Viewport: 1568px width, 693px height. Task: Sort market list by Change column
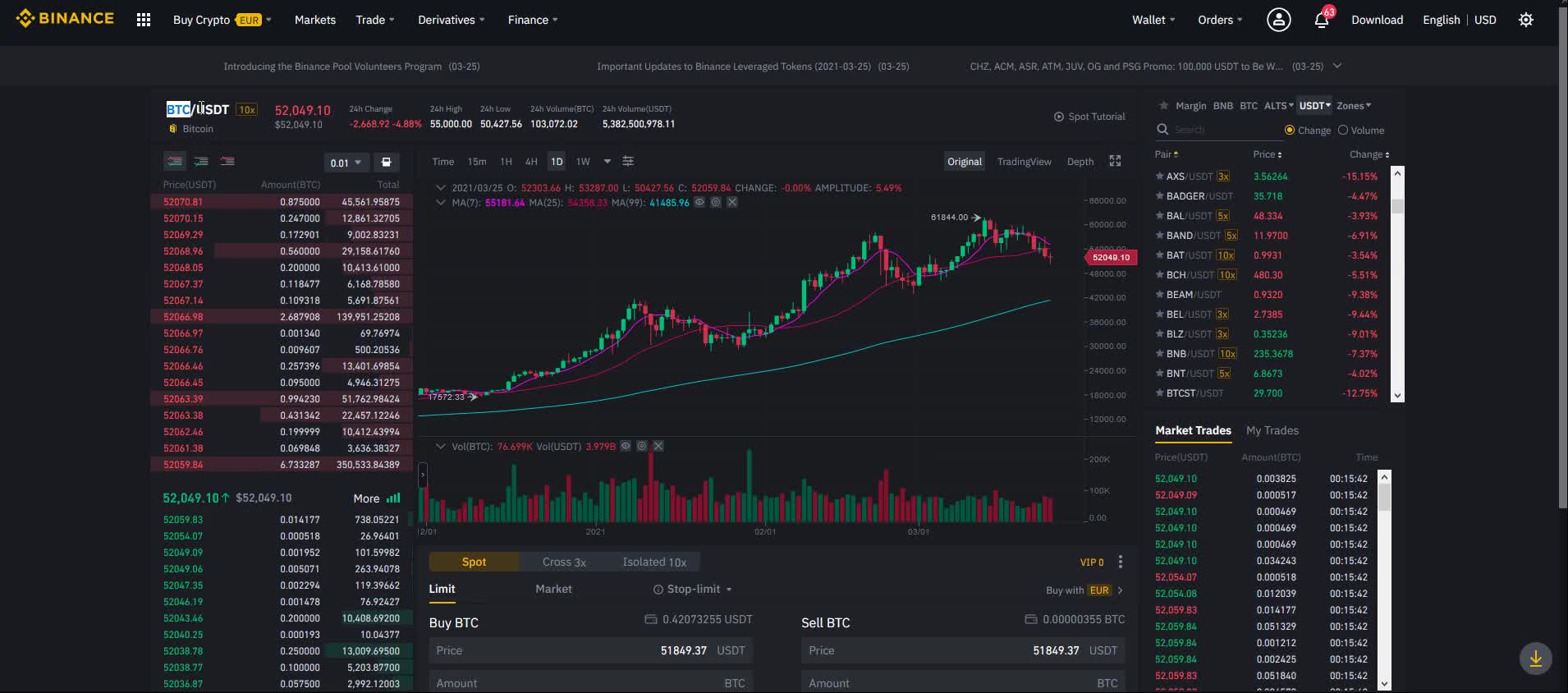[x=1369, y=154]
